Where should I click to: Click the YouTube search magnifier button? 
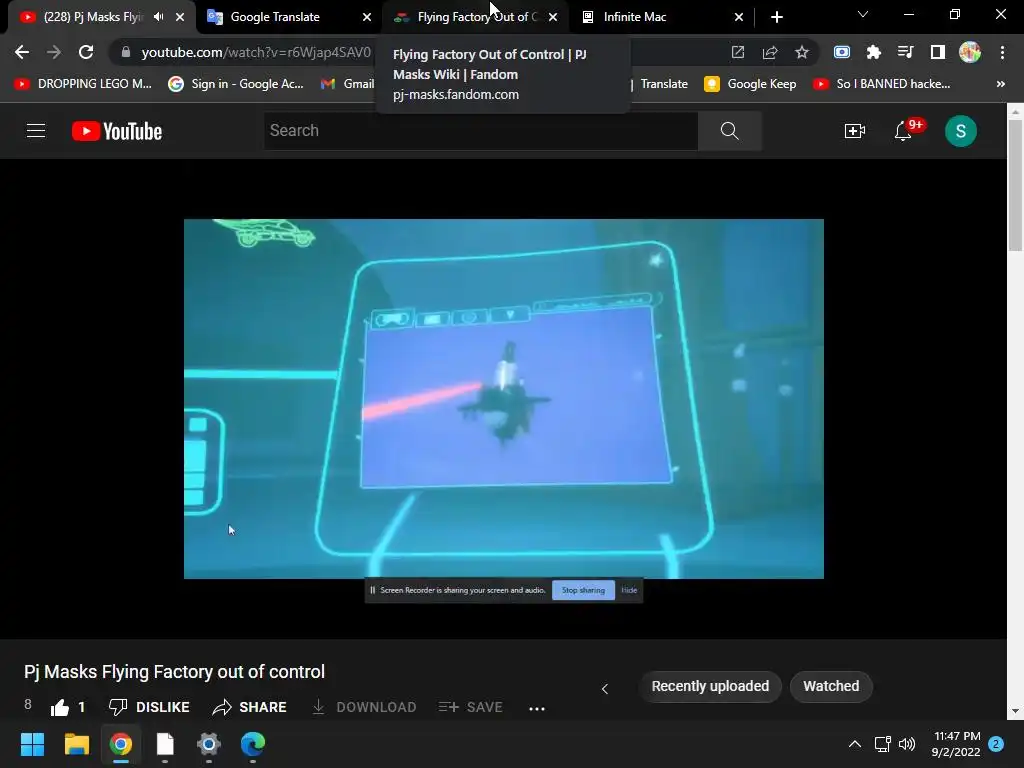pos(729,131)
